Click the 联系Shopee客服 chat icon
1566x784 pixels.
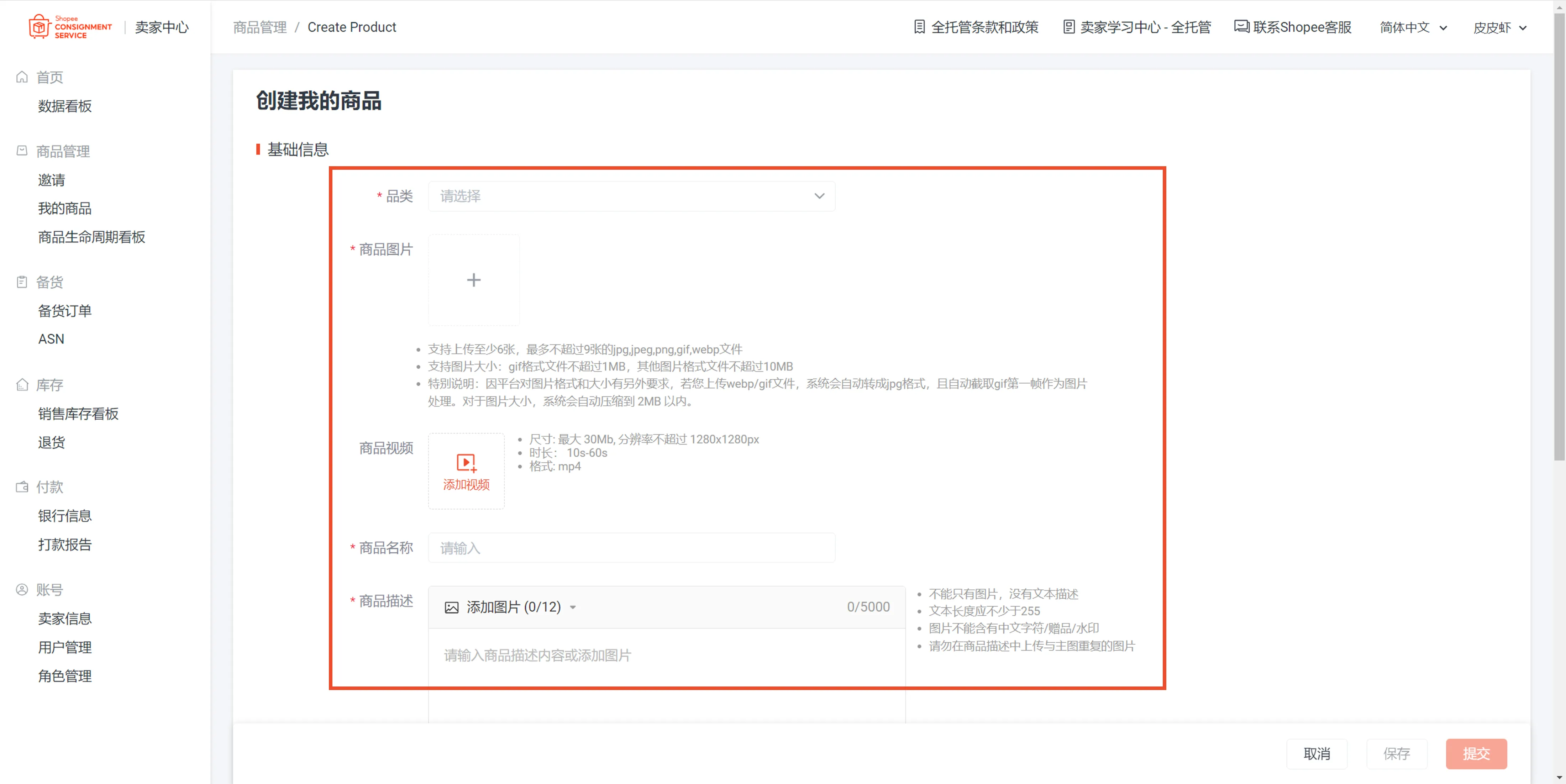[x=1240, y=27]
